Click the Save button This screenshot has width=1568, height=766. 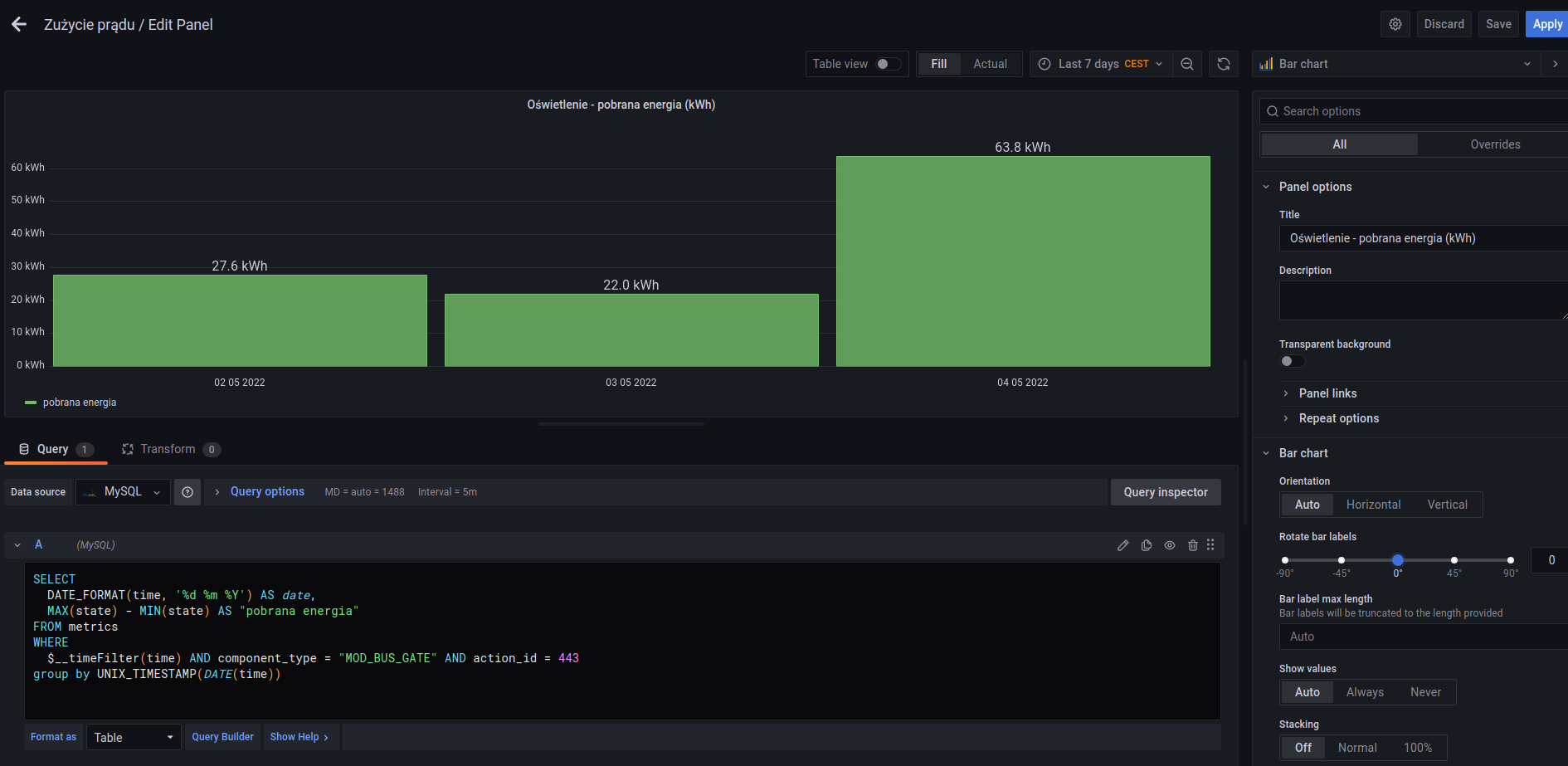point(1498,24)
